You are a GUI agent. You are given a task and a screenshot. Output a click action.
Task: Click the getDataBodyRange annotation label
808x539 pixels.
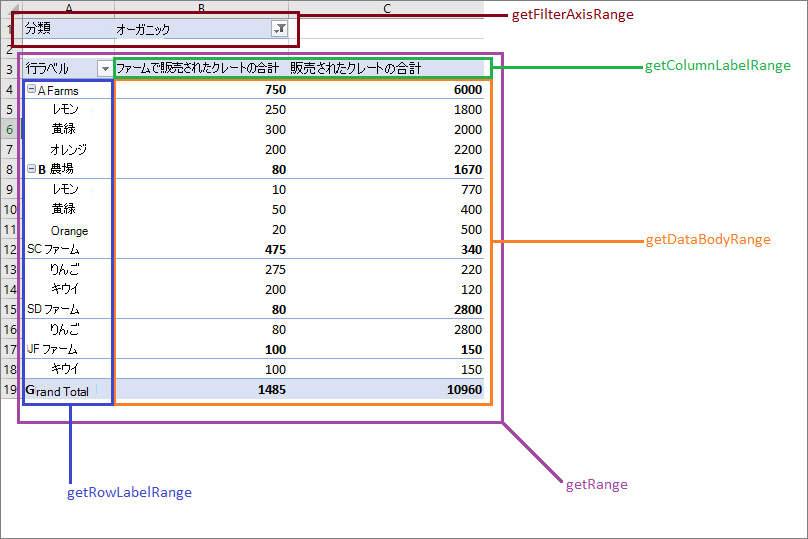click(x=708, y=240)
